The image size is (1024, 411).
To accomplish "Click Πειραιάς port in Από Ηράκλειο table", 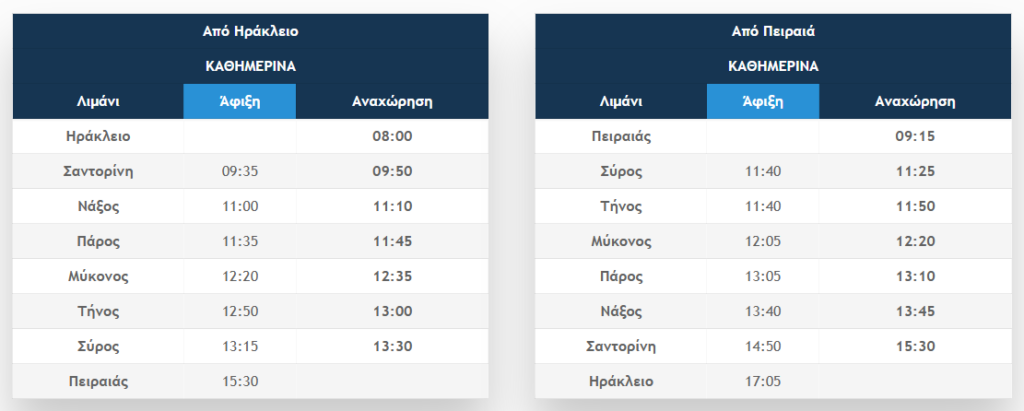I will coord(98,381).
